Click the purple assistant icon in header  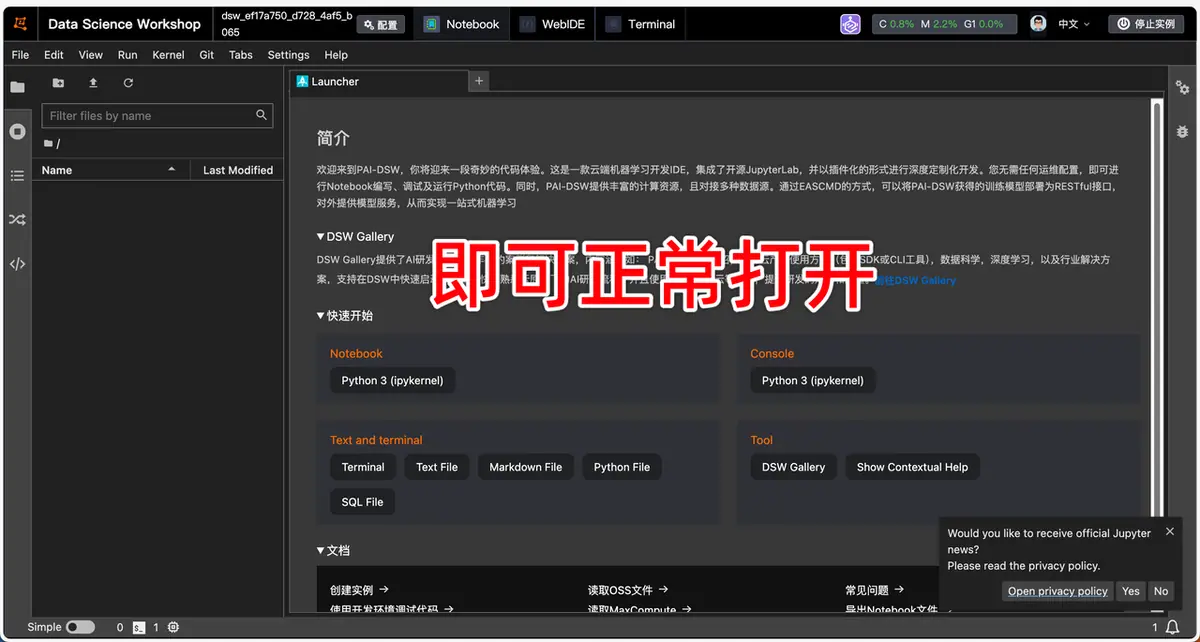click(850, 24)
